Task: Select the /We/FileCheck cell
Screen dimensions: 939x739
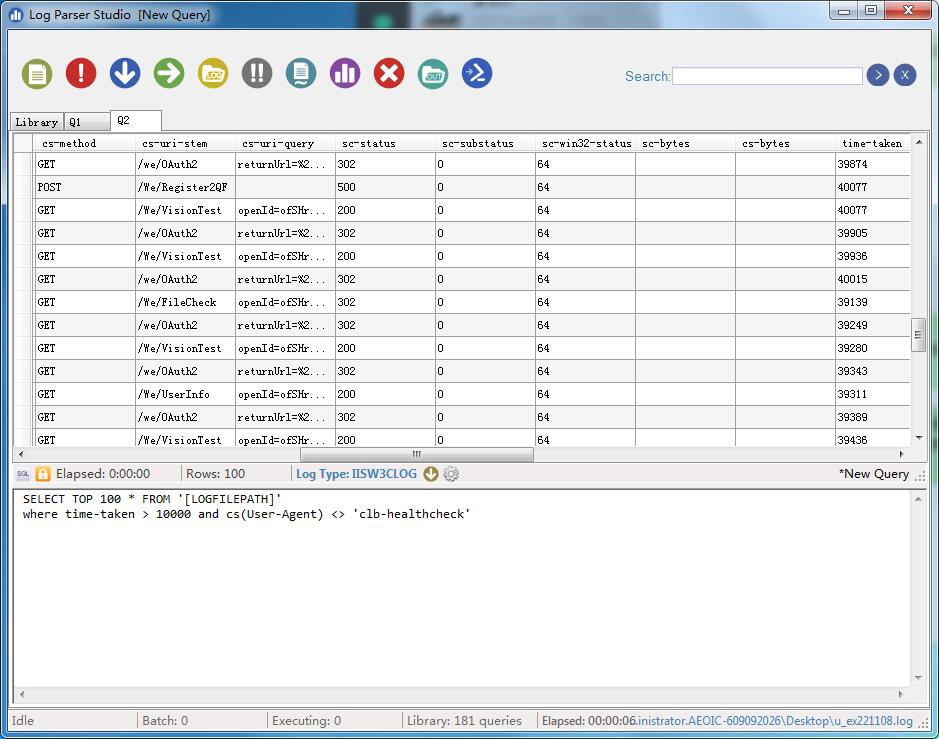Action: pos(185,302)
